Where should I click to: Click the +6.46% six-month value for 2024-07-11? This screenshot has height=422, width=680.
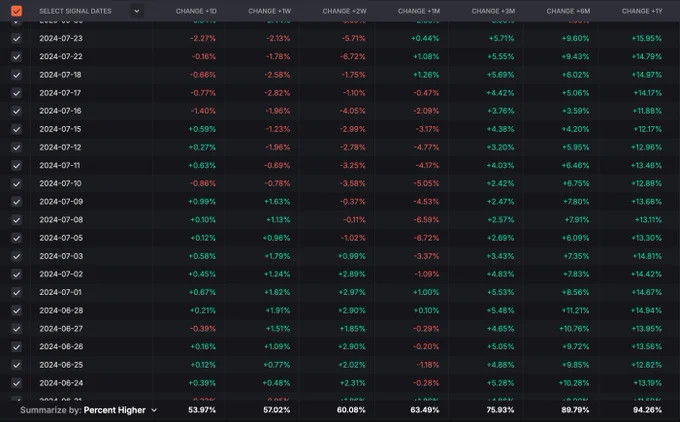click(x=576, y=166)
